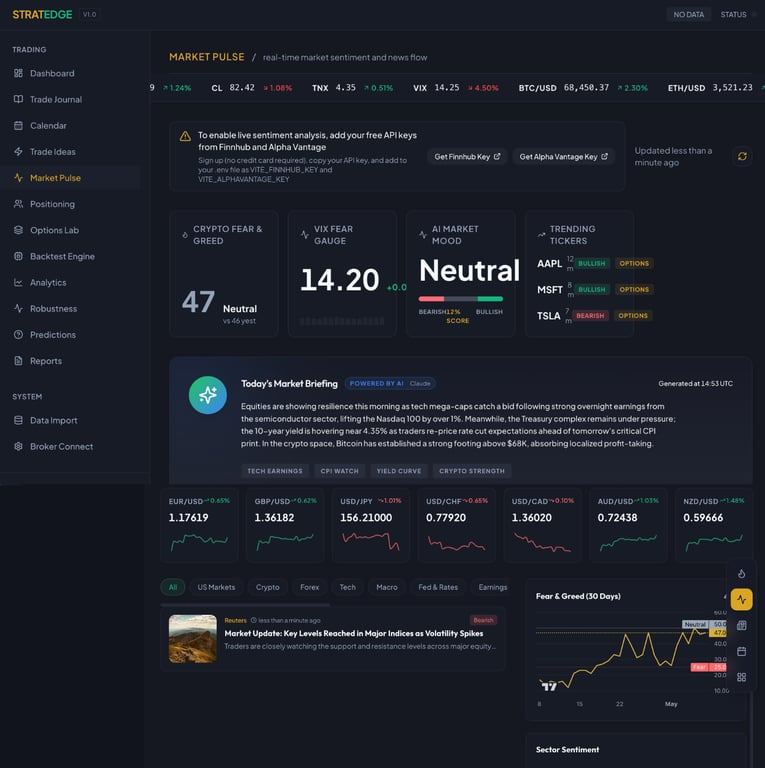The image size is (765, 768).
Task: Click the grid icon in floating toolbar
Action: pyautogui.click(x=741, y=677)
